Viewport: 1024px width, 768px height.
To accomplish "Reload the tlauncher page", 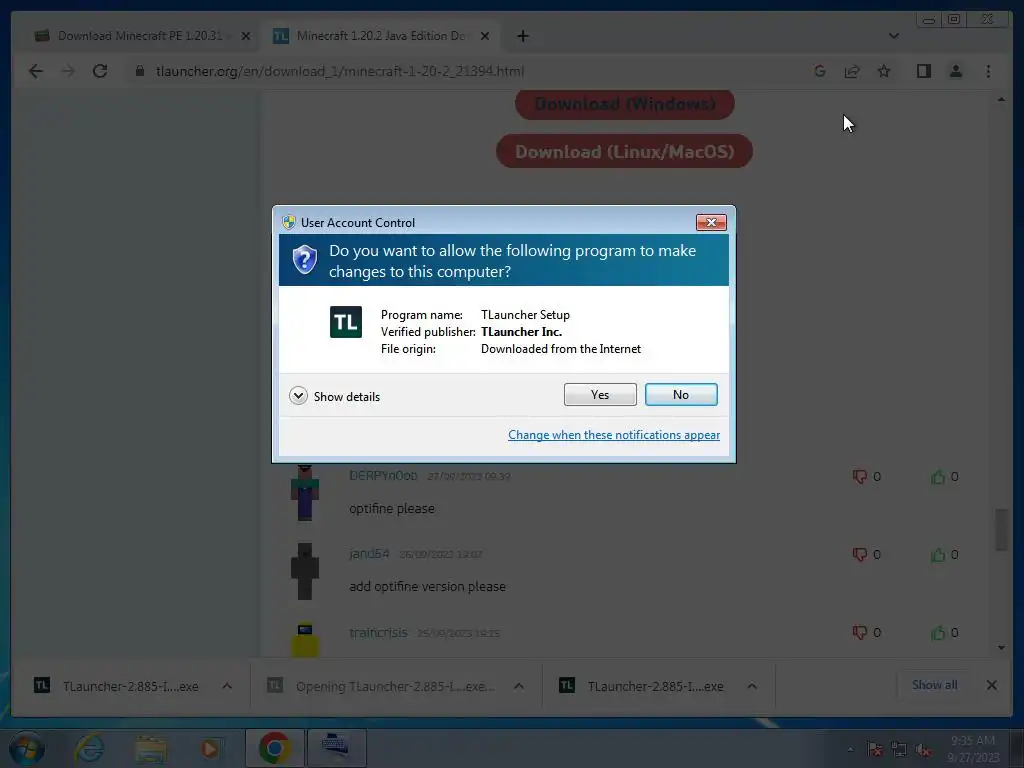I will pyautogui.click(x=100, y=71).
